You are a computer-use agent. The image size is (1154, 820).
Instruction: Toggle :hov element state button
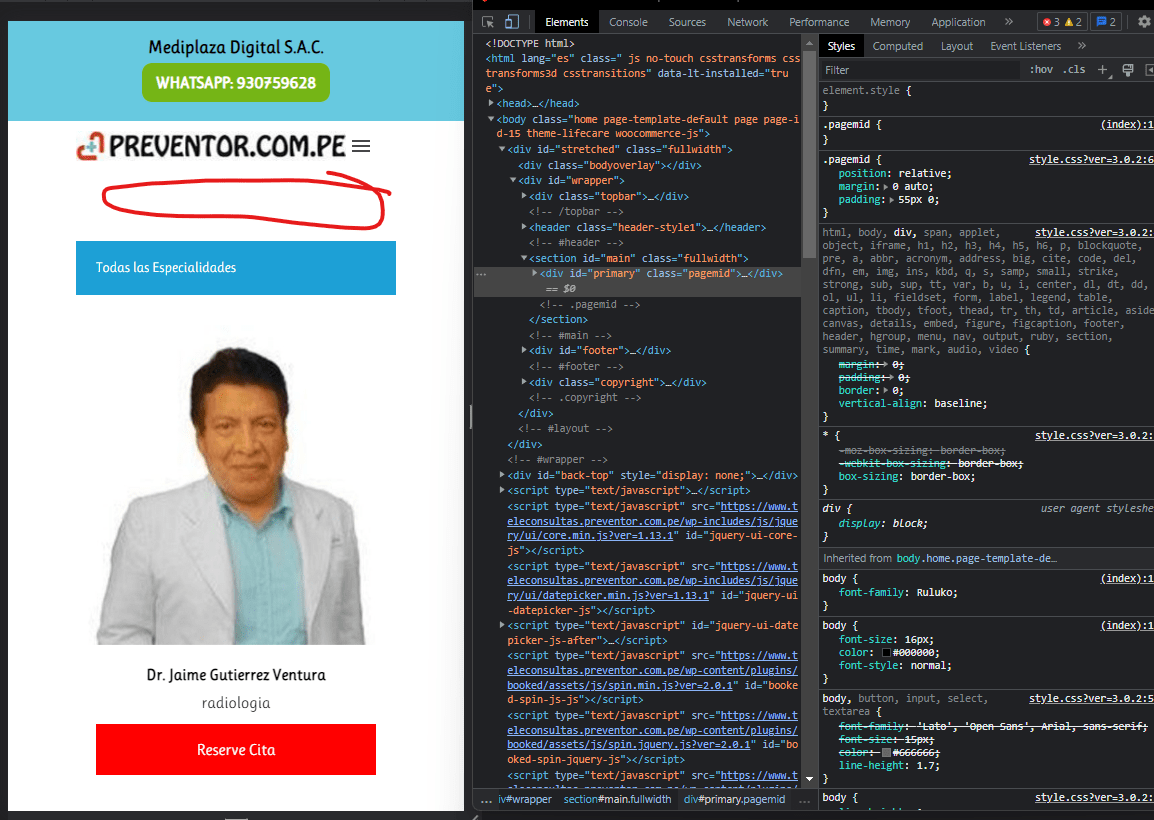[1041, 70]
